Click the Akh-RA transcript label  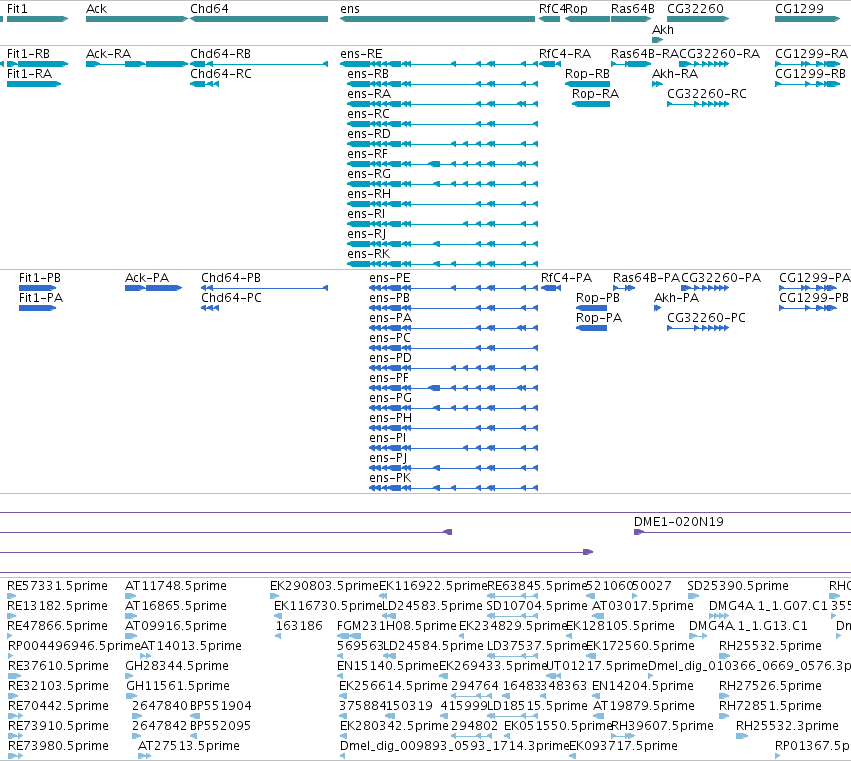tap(675, 74)
